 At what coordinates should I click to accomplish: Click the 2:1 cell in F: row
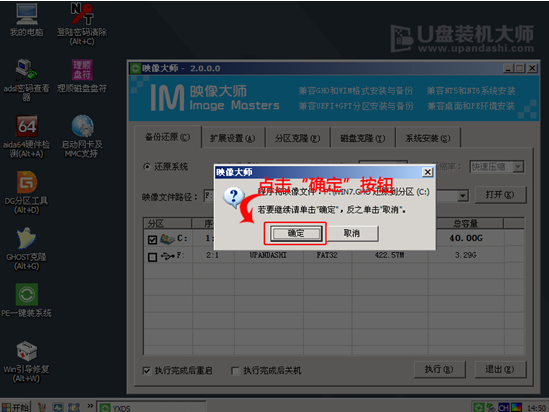tap(212, 255)
